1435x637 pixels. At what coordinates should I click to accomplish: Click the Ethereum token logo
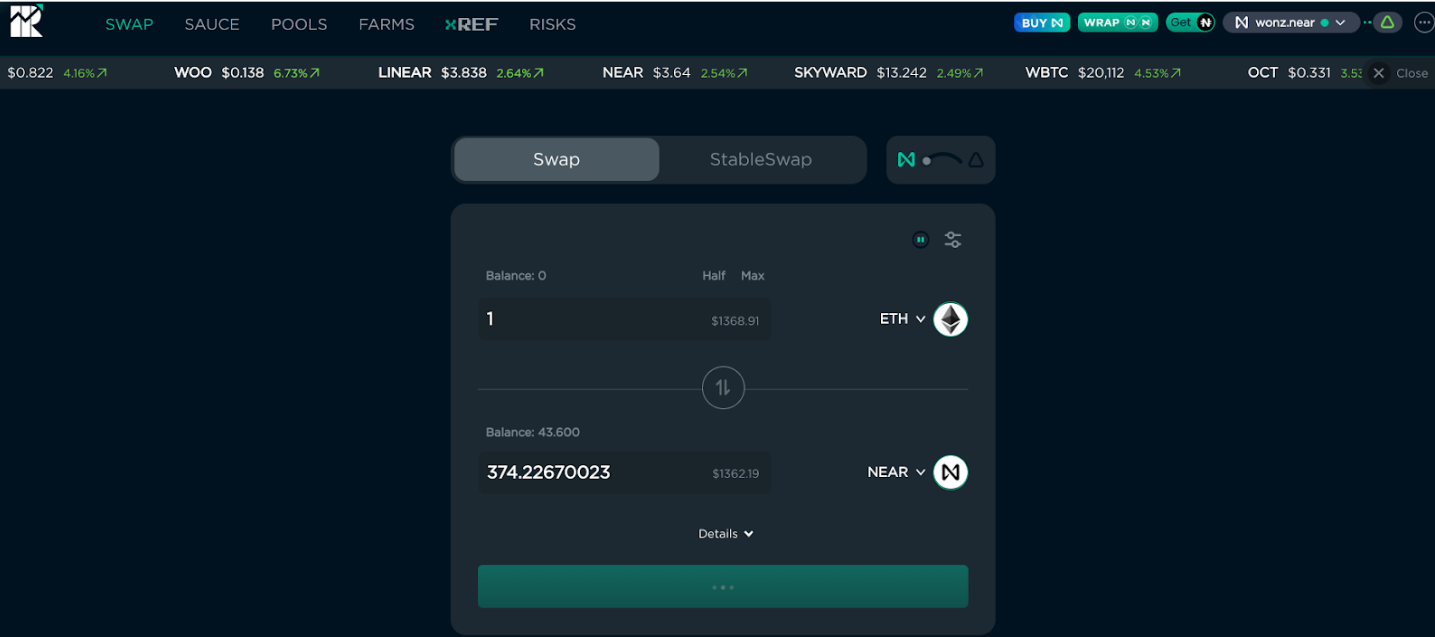[x=951, y=319]
